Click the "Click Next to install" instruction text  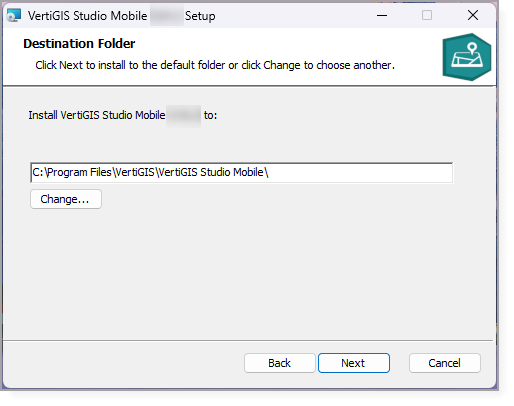215,65
